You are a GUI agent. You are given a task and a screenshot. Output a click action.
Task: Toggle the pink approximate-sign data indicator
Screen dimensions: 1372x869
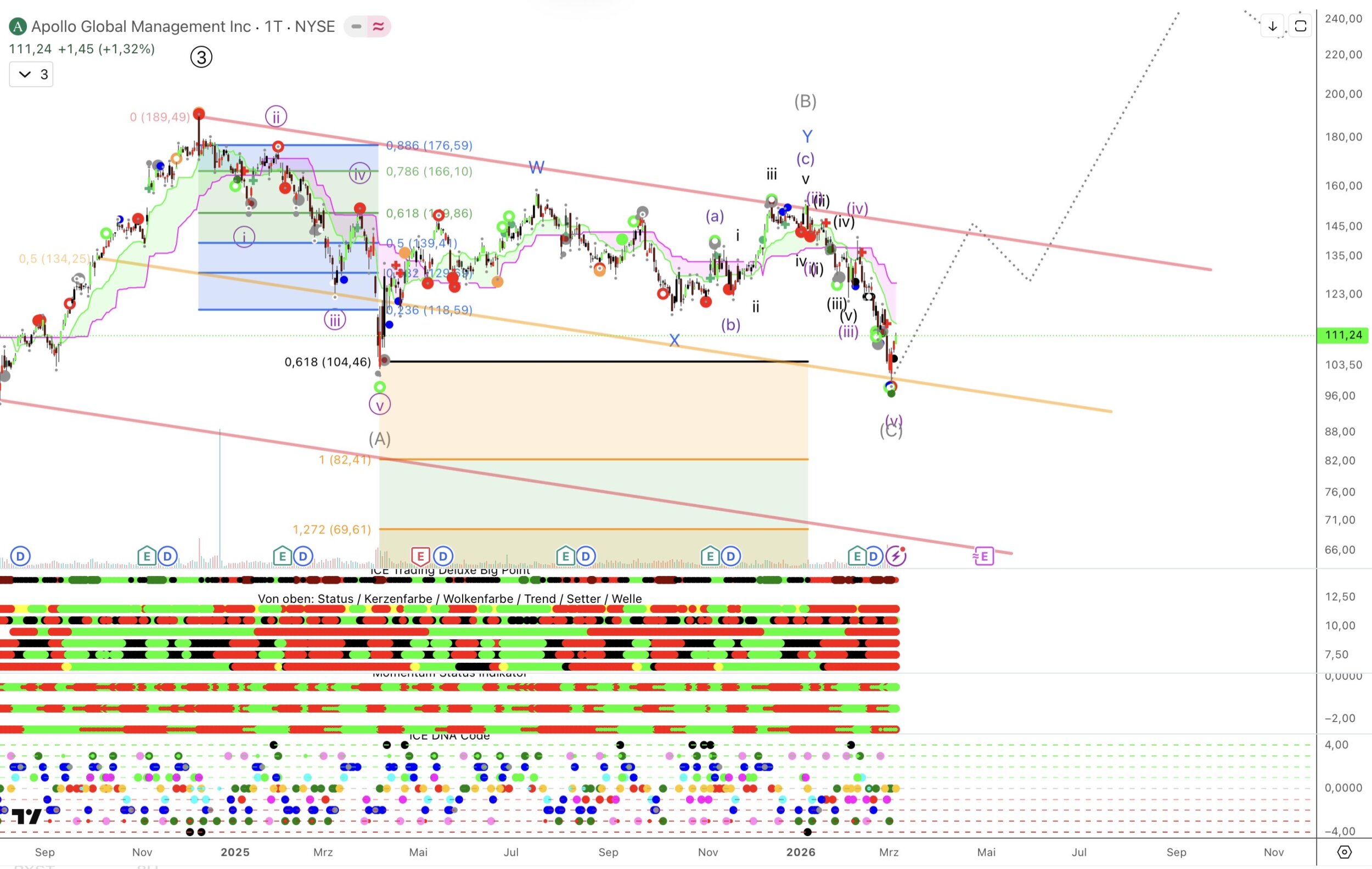pyautogui.click(x=378, y=26)
